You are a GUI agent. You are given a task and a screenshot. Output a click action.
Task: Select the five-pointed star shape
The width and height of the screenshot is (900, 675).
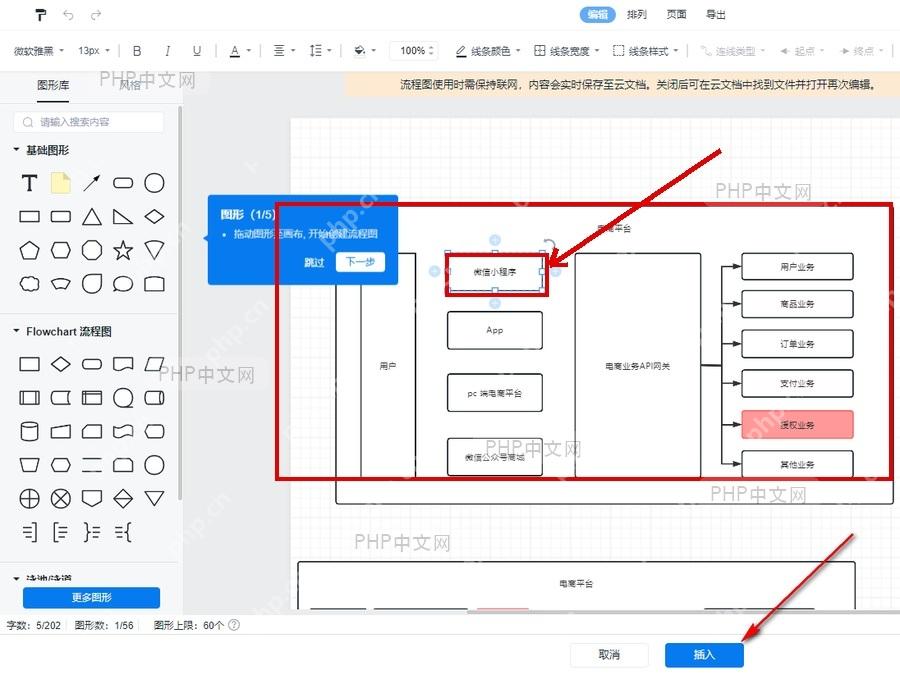[x=123, y=250]
